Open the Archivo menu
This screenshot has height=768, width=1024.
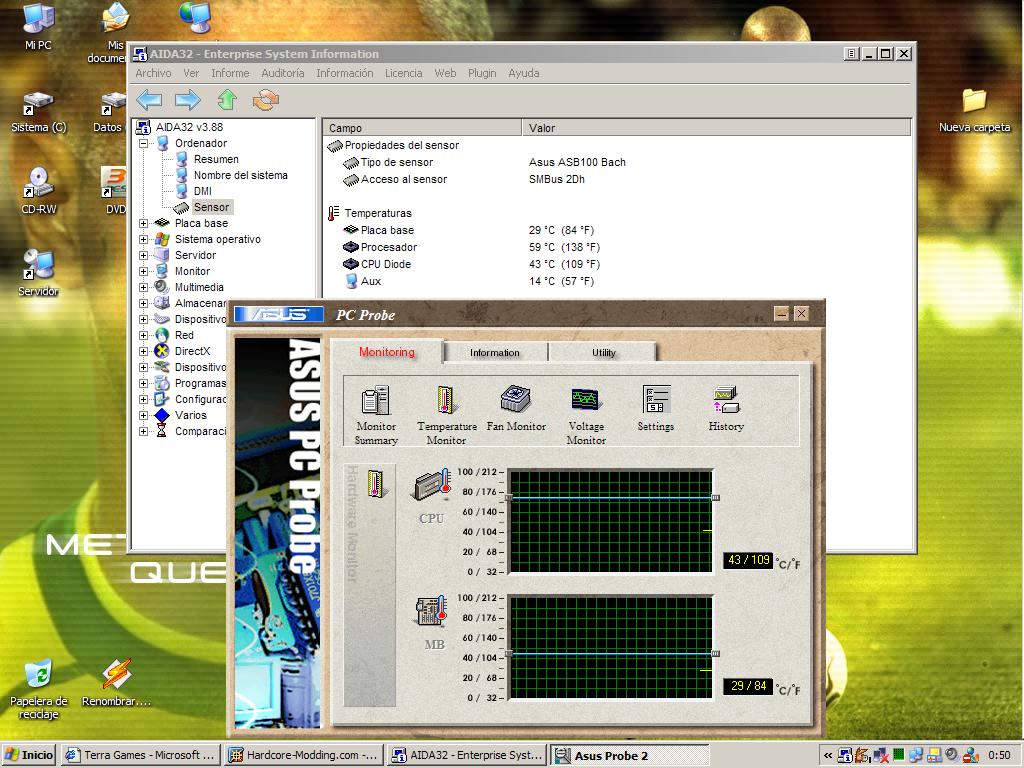pos(153,73)
